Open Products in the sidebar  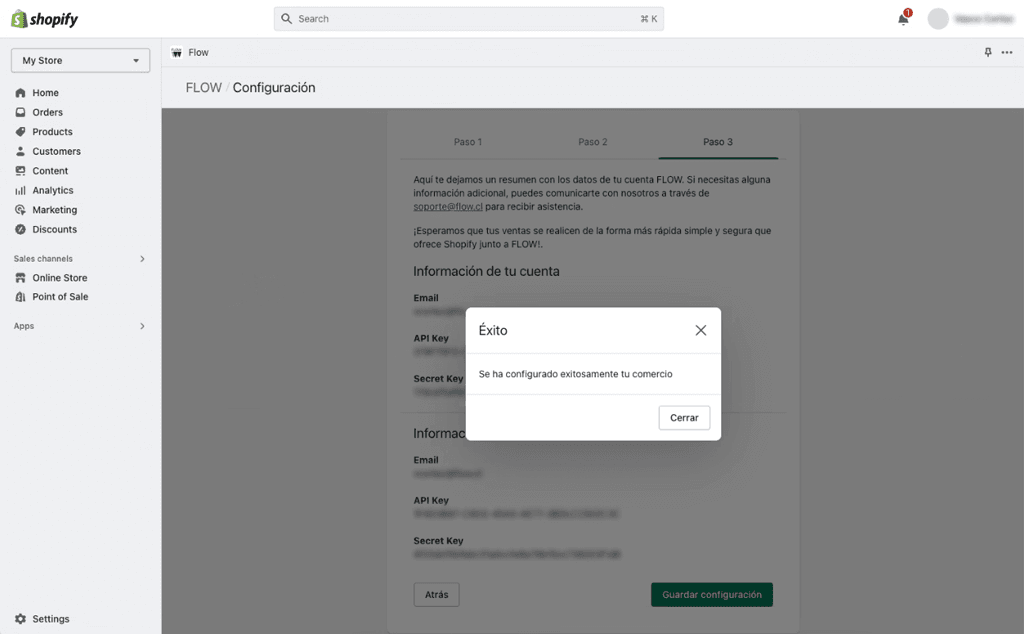[52, 132]
